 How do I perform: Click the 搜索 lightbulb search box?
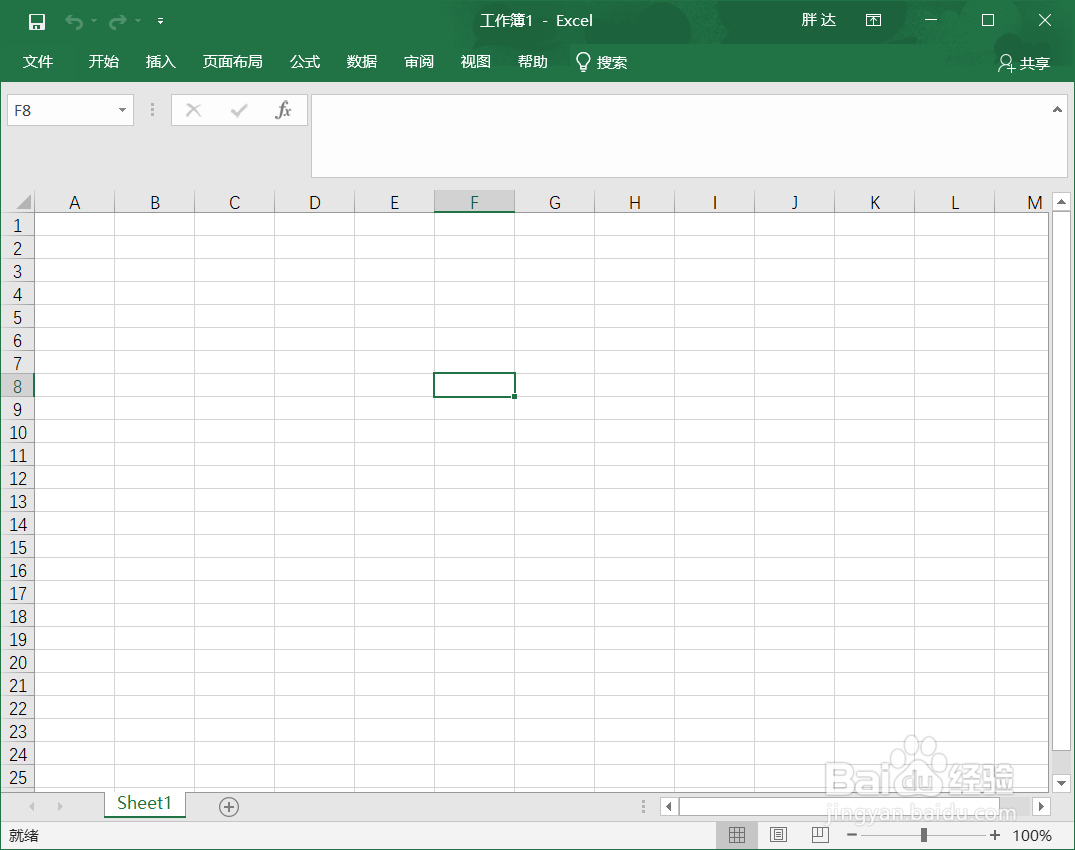coord(601,62)
